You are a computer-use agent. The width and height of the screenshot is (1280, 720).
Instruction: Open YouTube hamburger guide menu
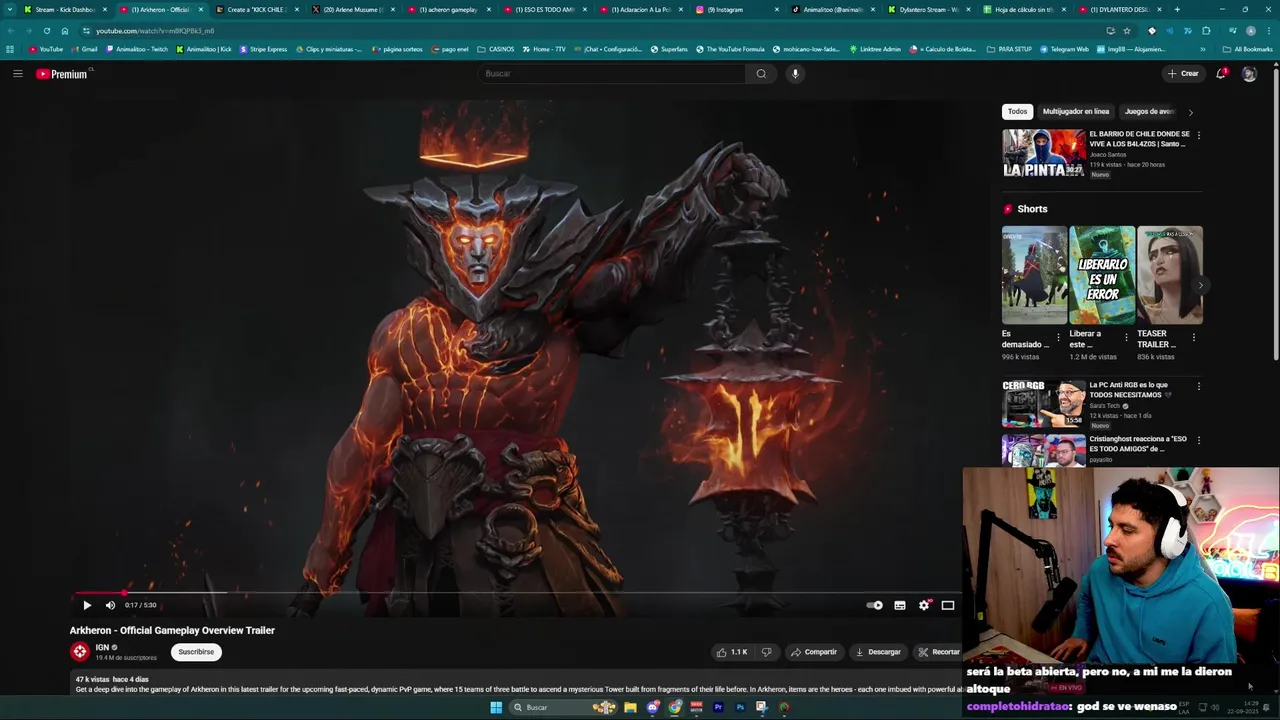[x=17, y=73]
